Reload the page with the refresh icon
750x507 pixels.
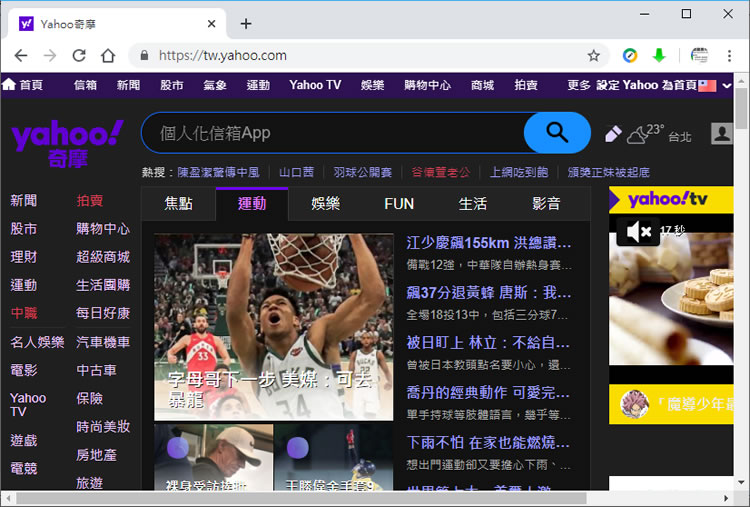(79, 55)
